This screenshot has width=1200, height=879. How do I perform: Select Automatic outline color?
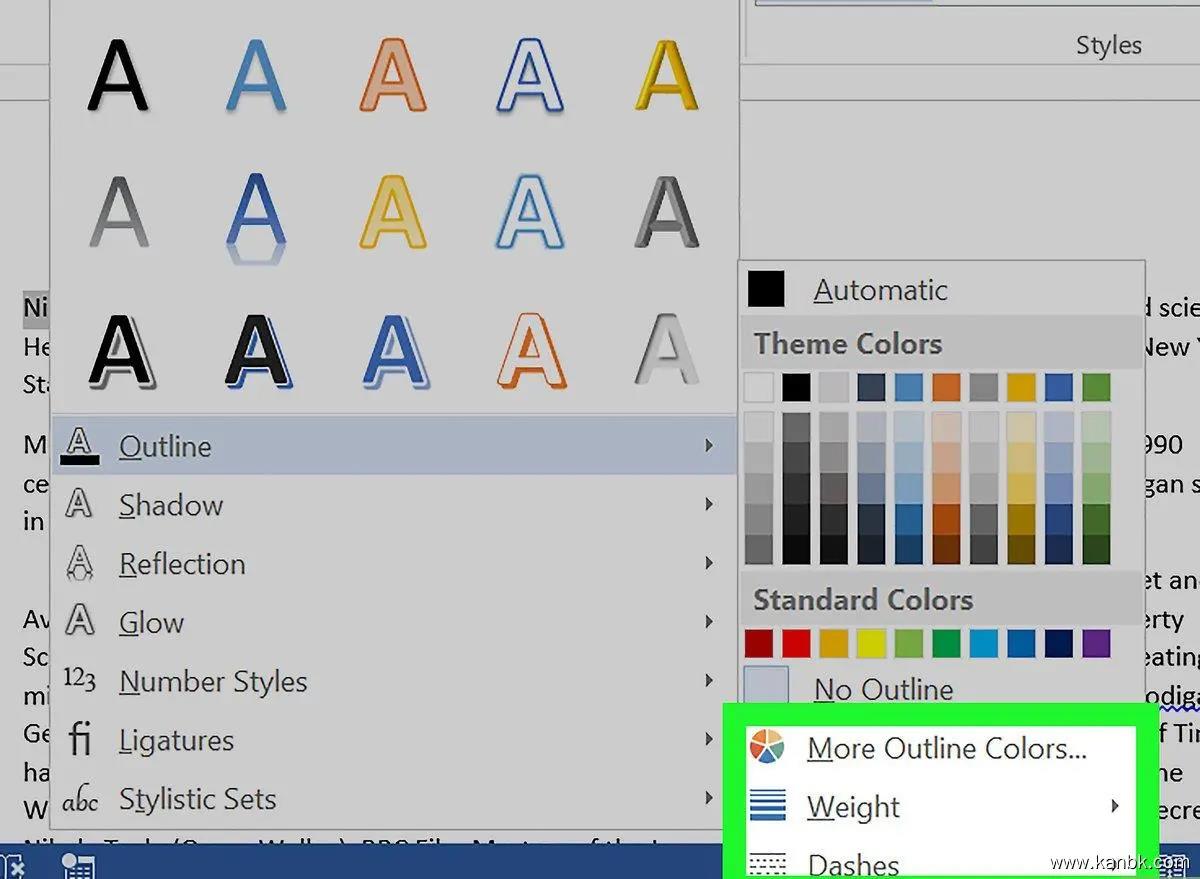[x=880, y=290]
